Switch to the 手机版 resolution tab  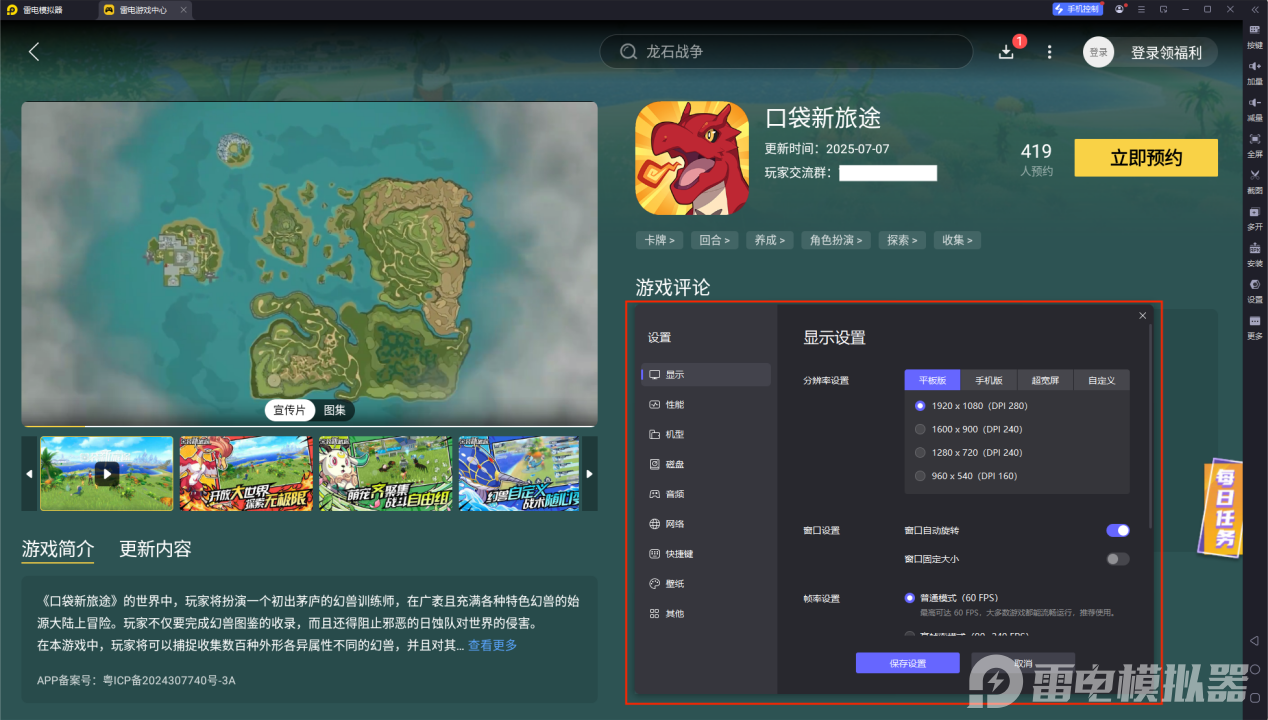point(988,380)
